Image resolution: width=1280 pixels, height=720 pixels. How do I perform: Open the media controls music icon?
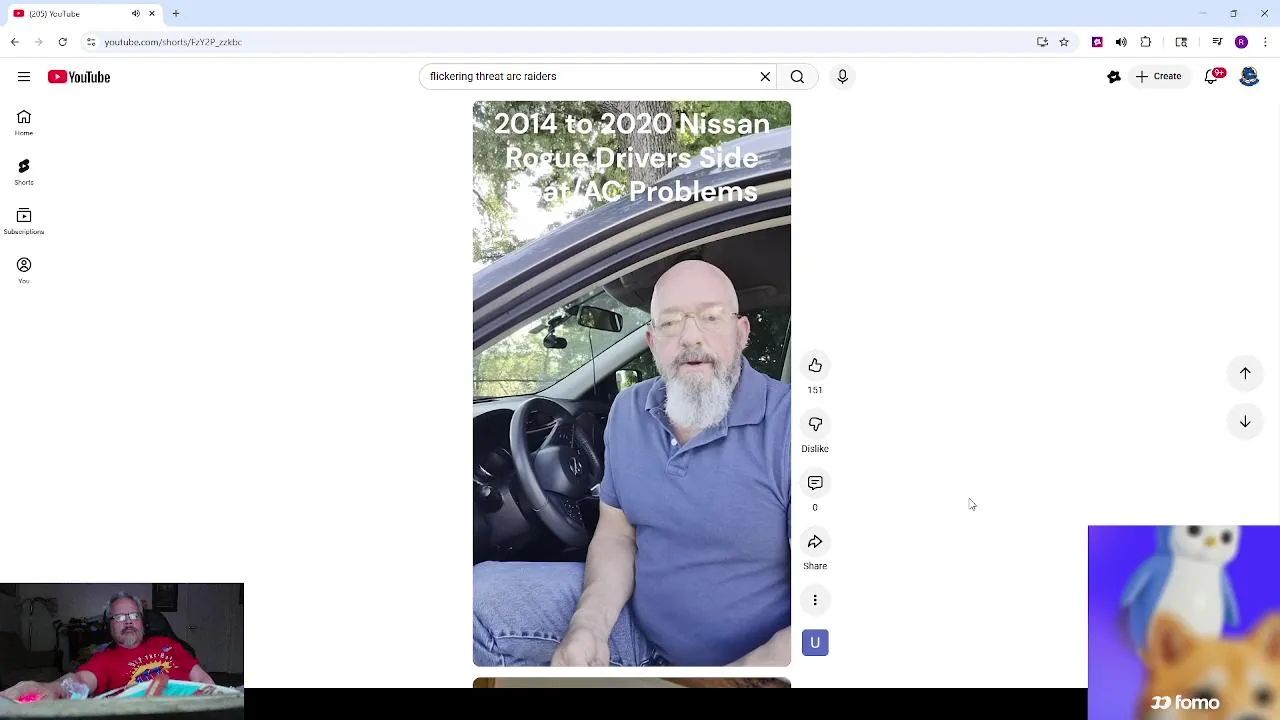(x=1217, y=42)
